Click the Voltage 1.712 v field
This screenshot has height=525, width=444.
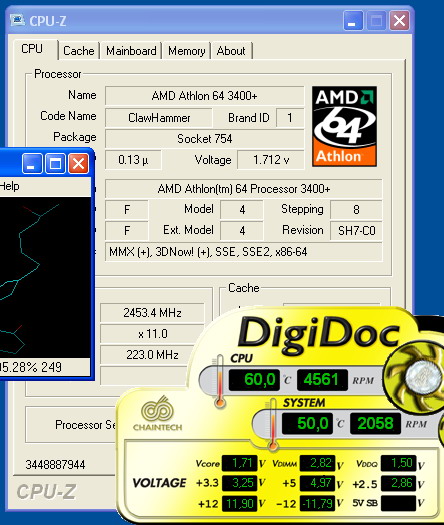(x=271, y=160)
